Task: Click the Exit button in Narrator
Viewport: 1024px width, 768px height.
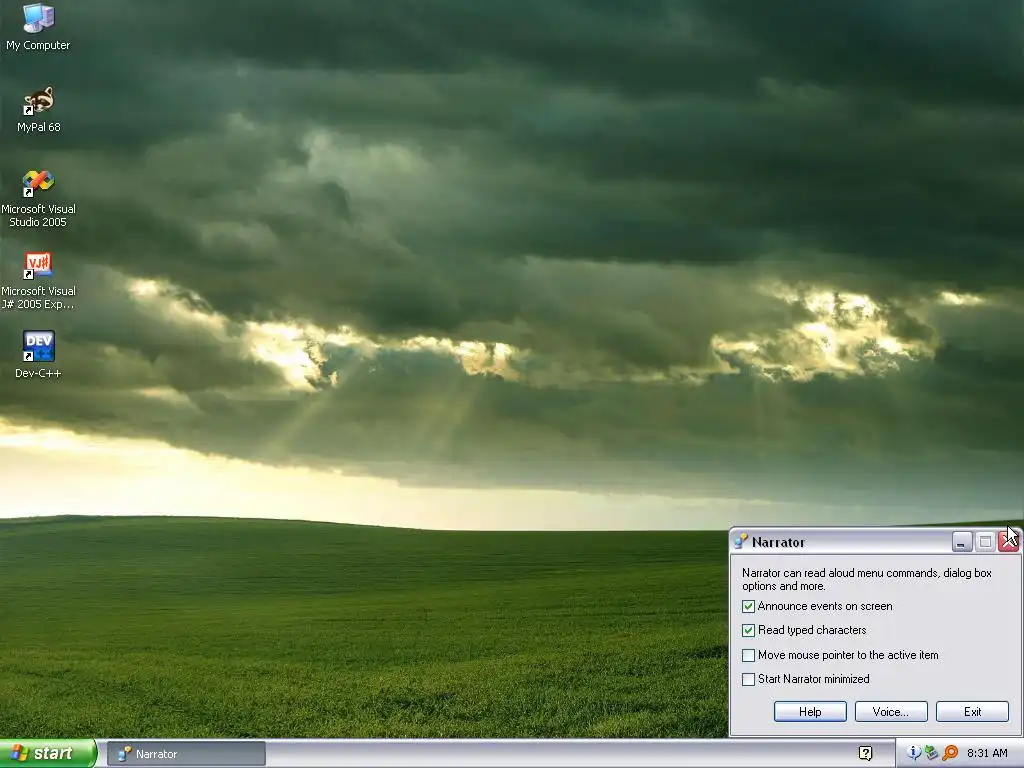Action: [x=972, y=712]
